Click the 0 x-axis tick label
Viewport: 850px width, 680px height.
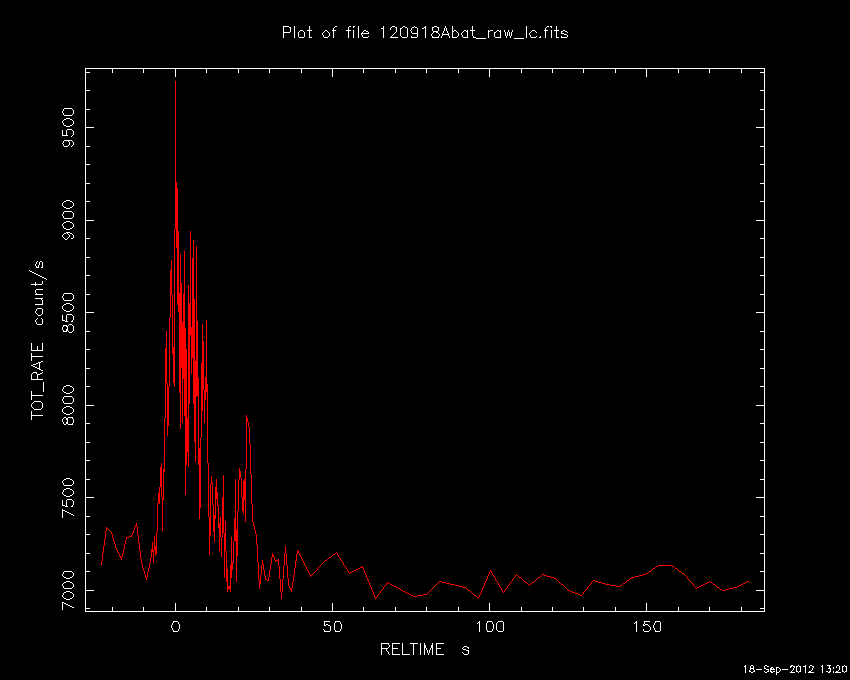pos(176,627)
